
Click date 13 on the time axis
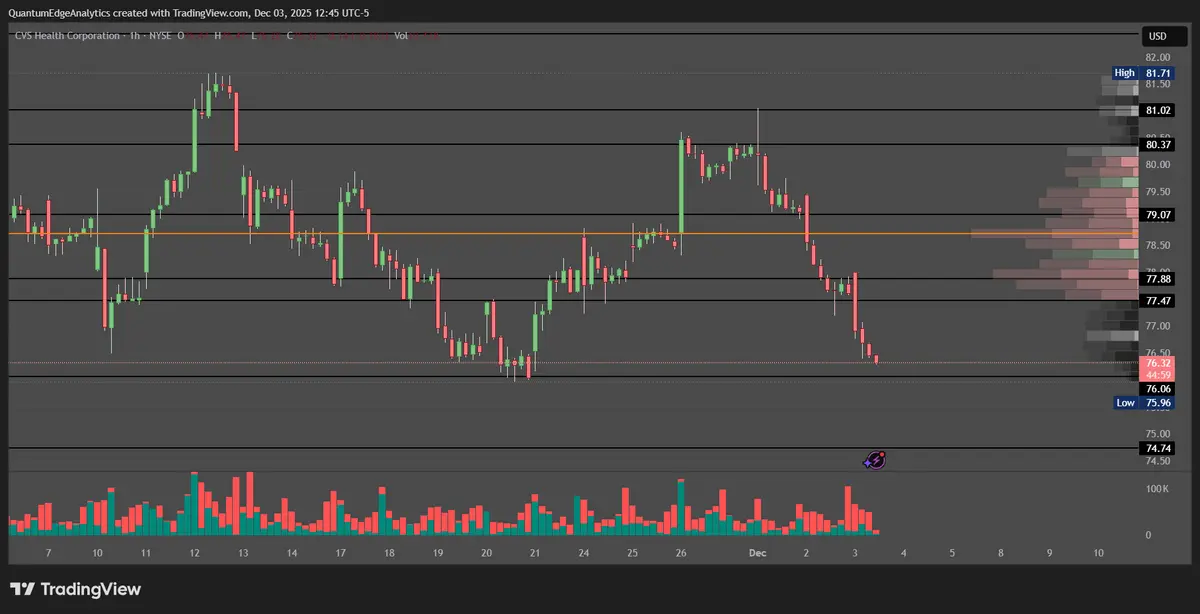[x=243, y=552]
